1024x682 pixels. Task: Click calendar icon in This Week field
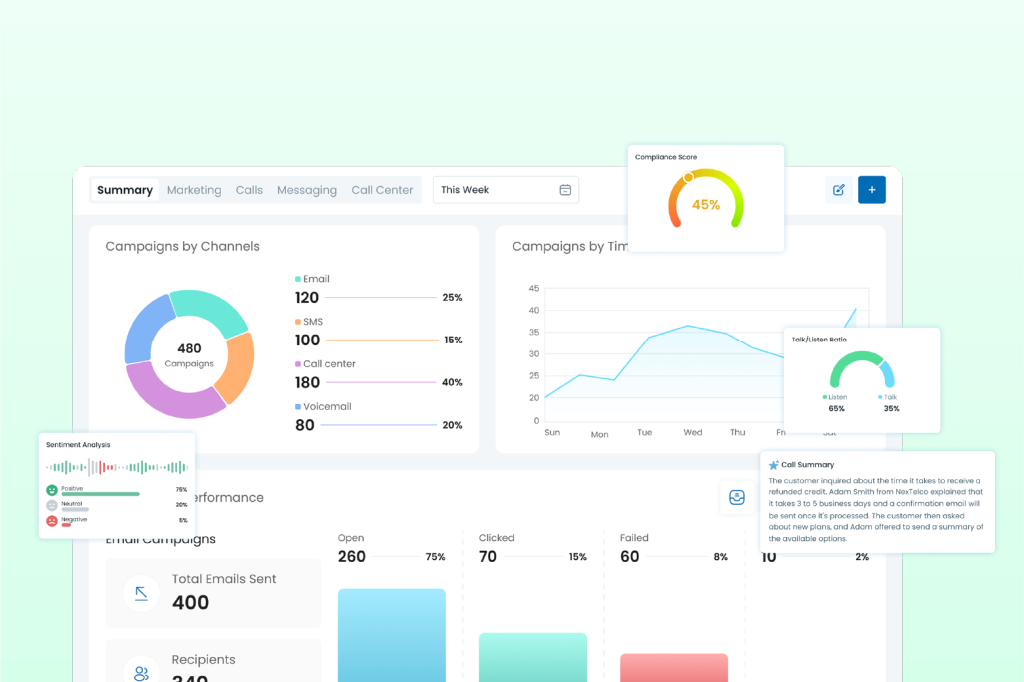click(565, 190)
